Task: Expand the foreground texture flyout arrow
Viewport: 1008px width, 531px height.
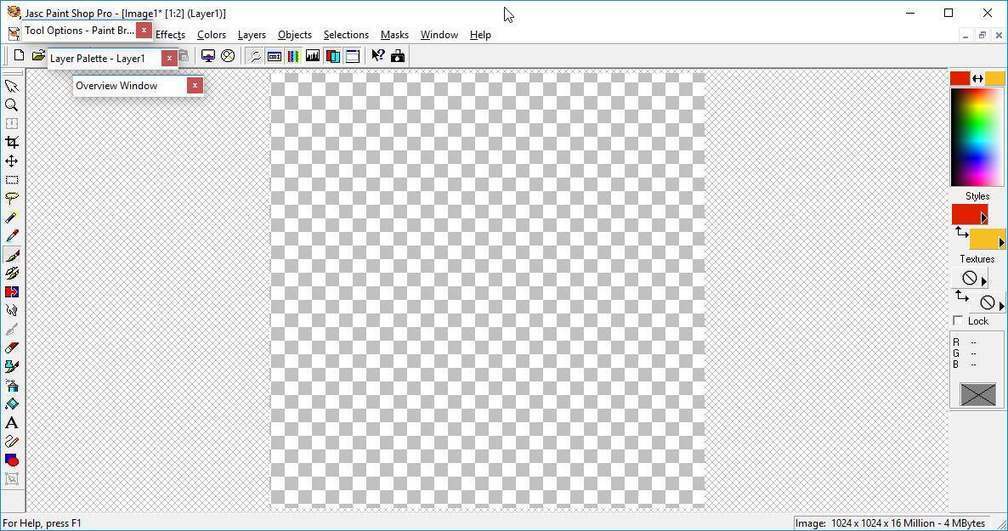Action: (984, 282)
